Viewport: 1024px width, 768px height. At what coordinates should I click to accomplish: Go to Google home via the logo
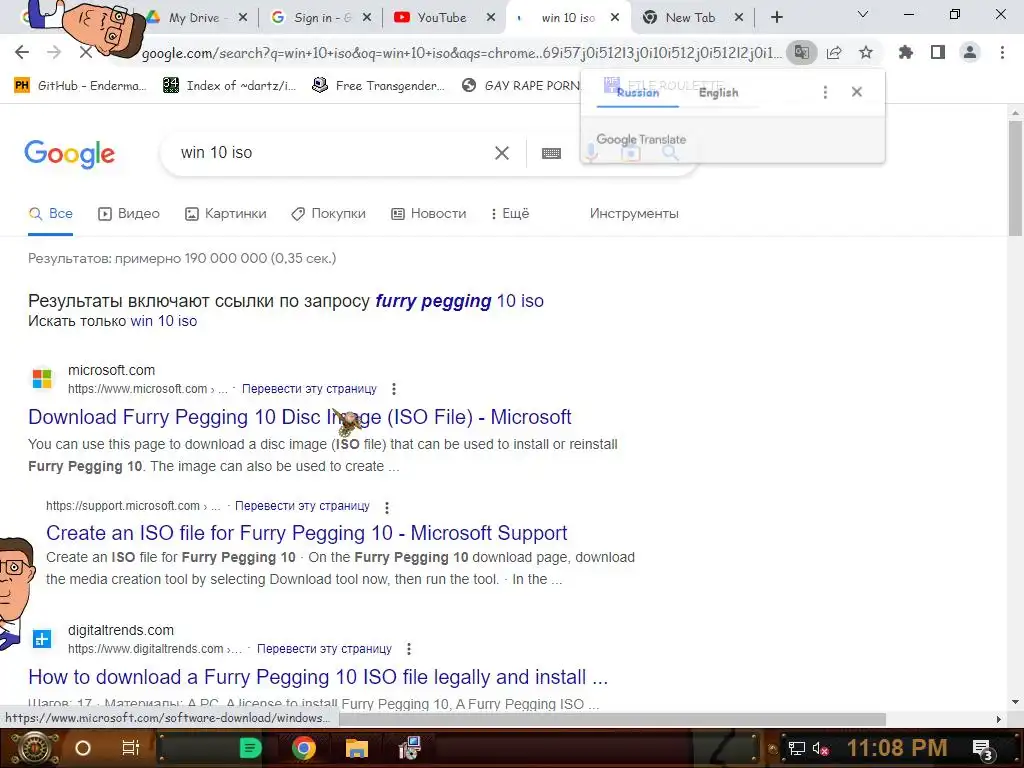tap(69, 154)
